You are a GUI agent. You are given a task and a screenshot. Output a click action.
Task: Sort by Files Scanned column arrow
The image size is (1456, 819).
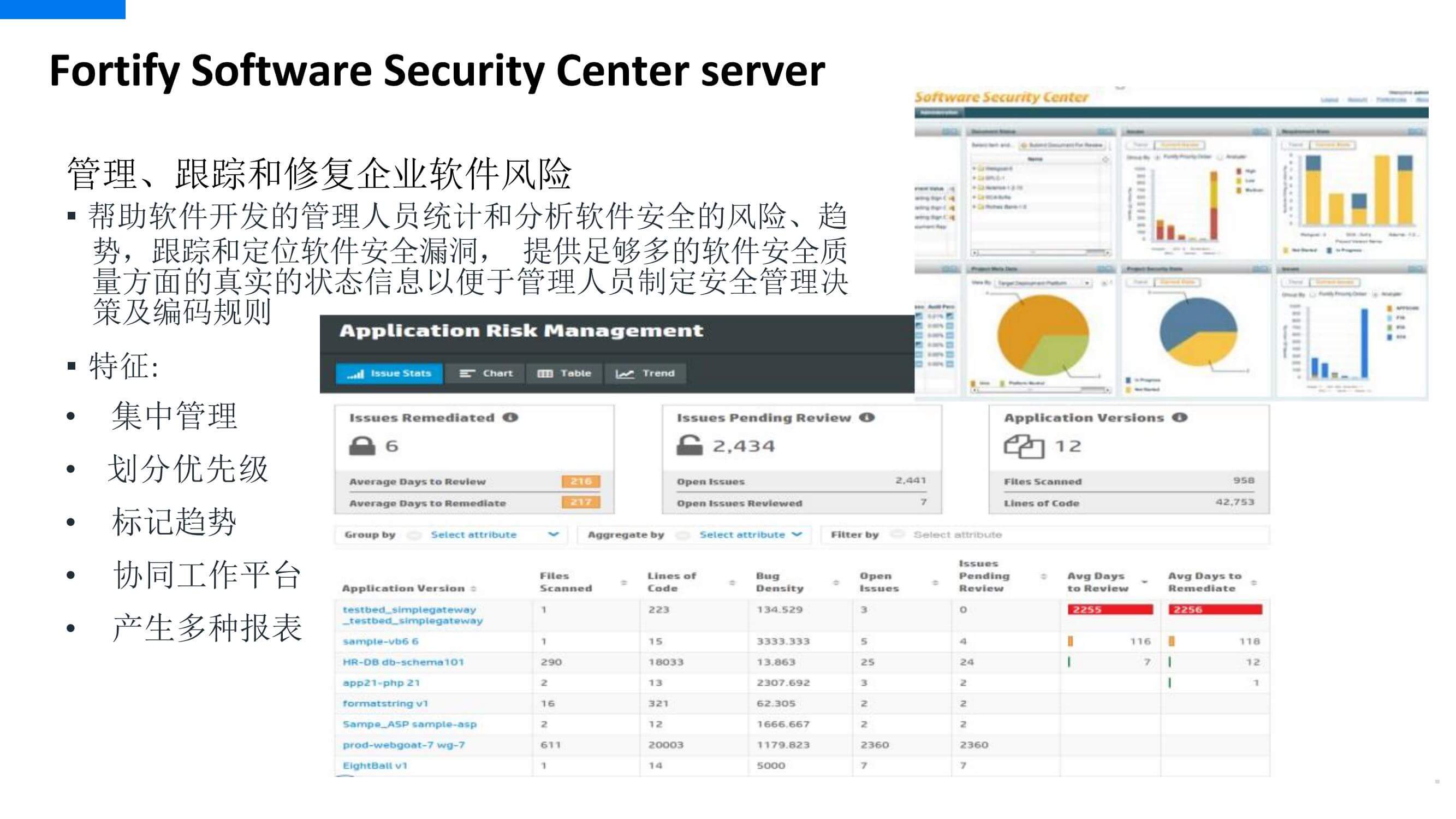624,582
